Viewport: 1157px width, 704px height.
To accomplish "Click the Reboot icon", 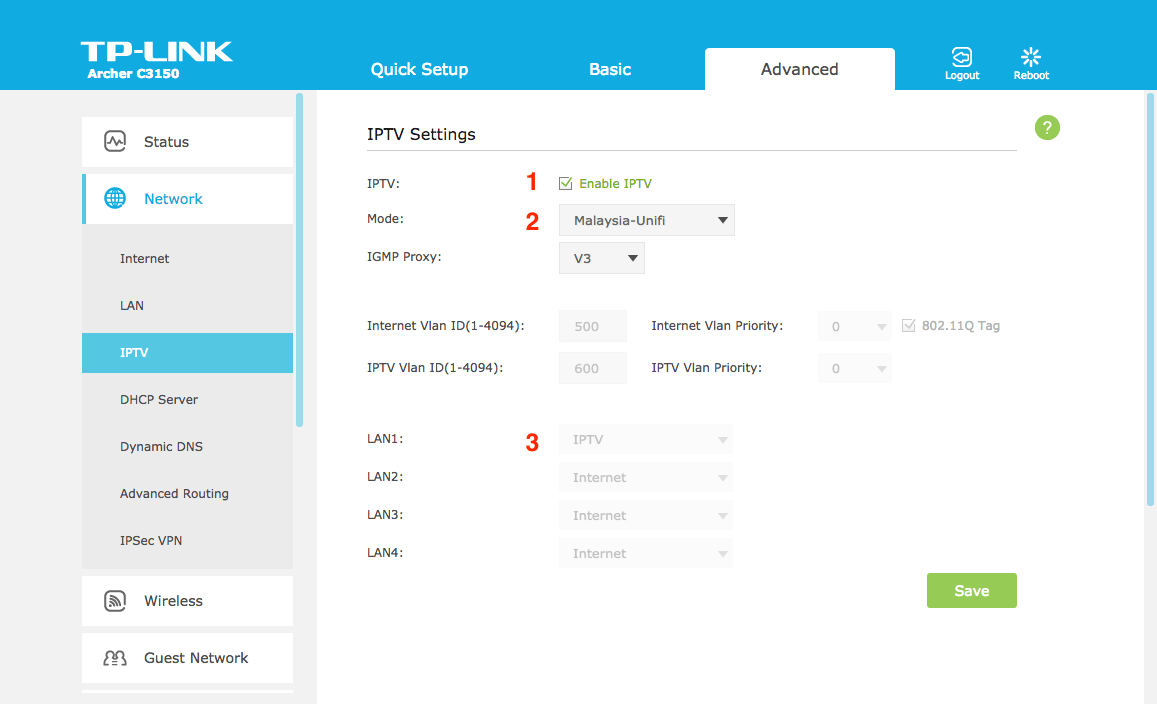I will point(1031,58).
